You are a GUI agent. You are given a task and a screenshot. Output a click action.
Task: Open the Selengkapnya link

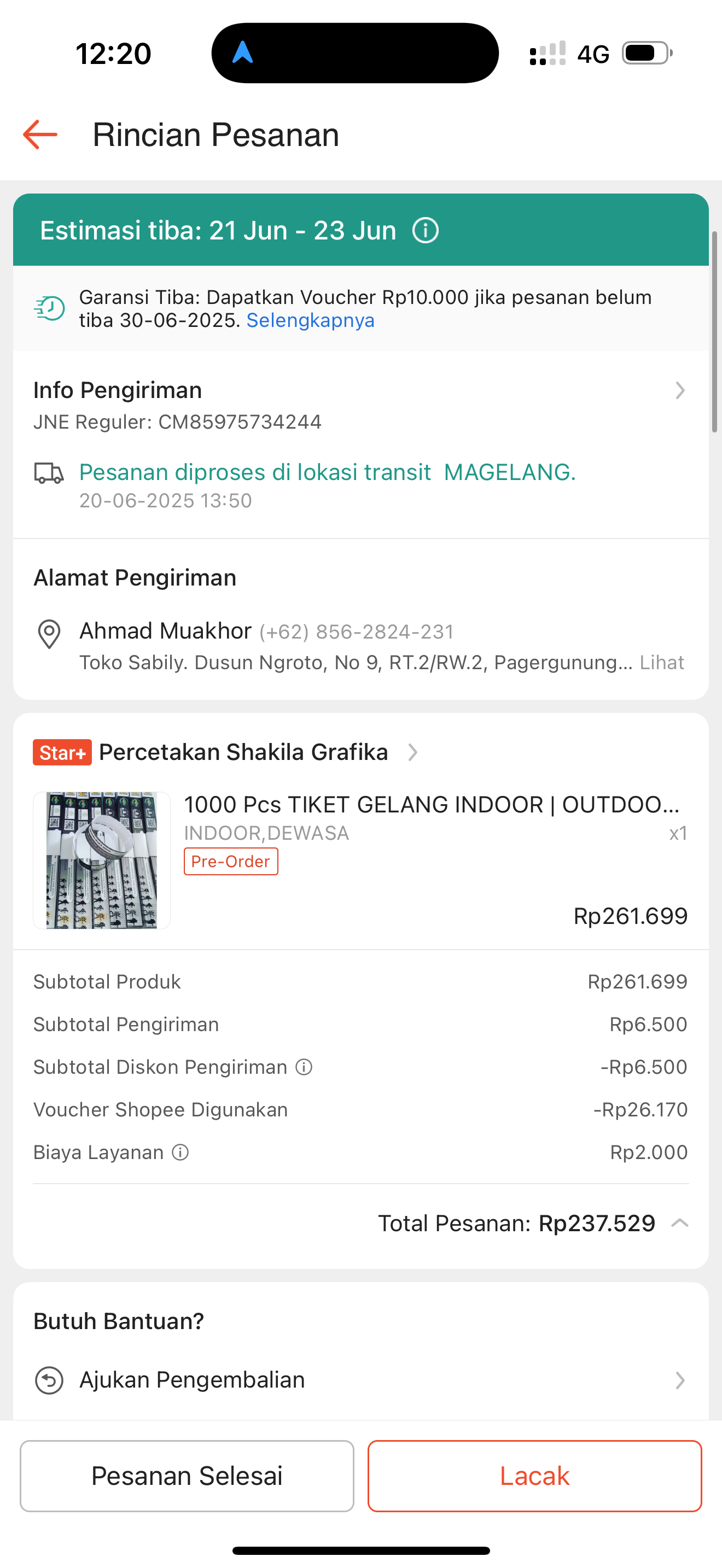pyautogui.click(x=311, y=321)
